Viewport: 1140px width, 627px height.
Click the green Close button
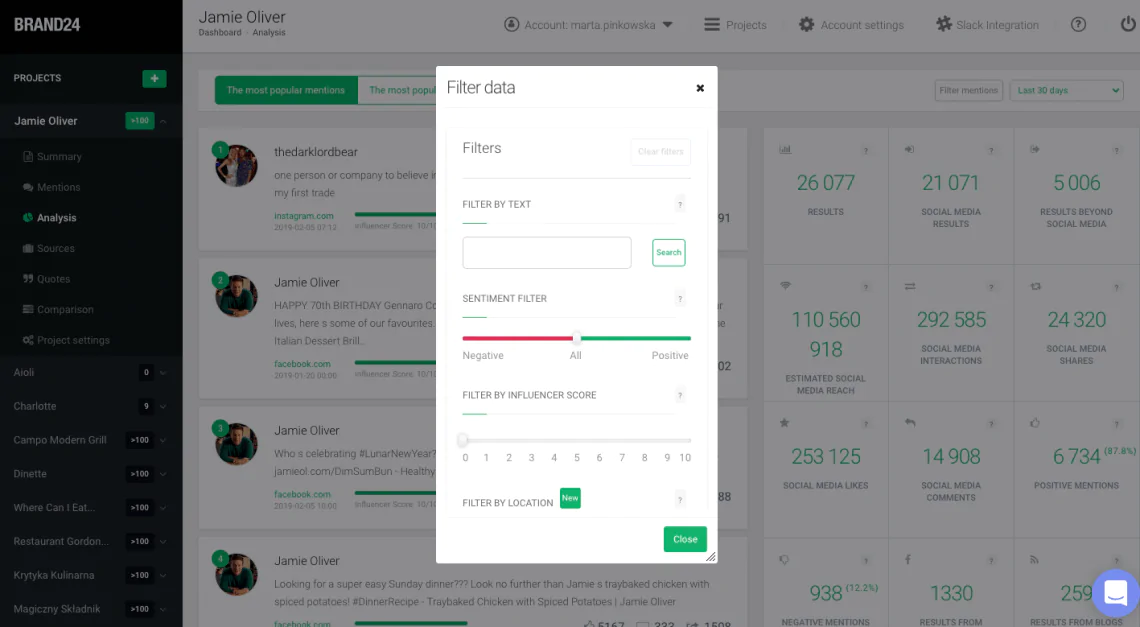(685, 539)
